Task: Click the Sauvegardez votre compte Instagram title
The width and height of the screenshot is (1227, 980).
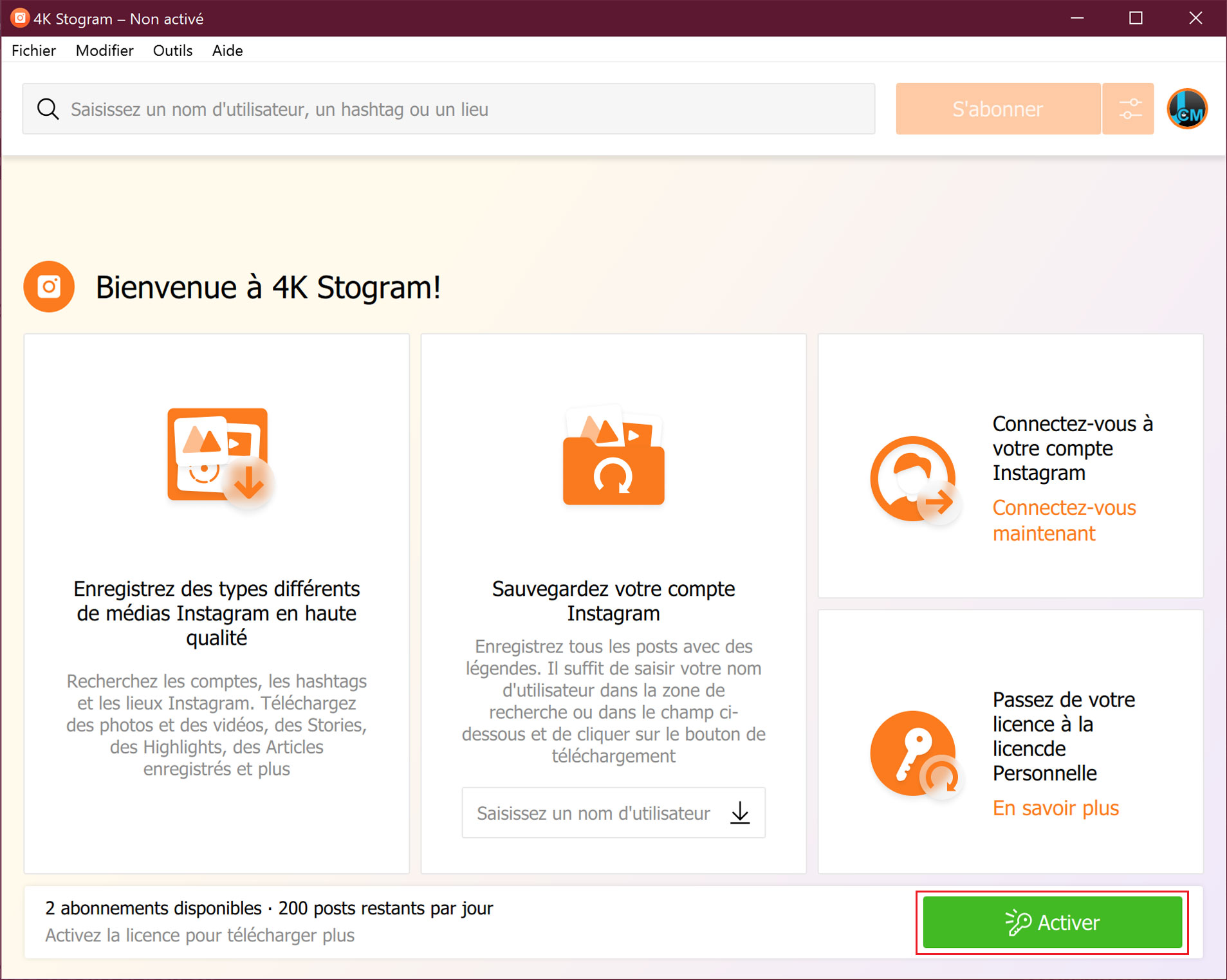Action: click(613, 601)
